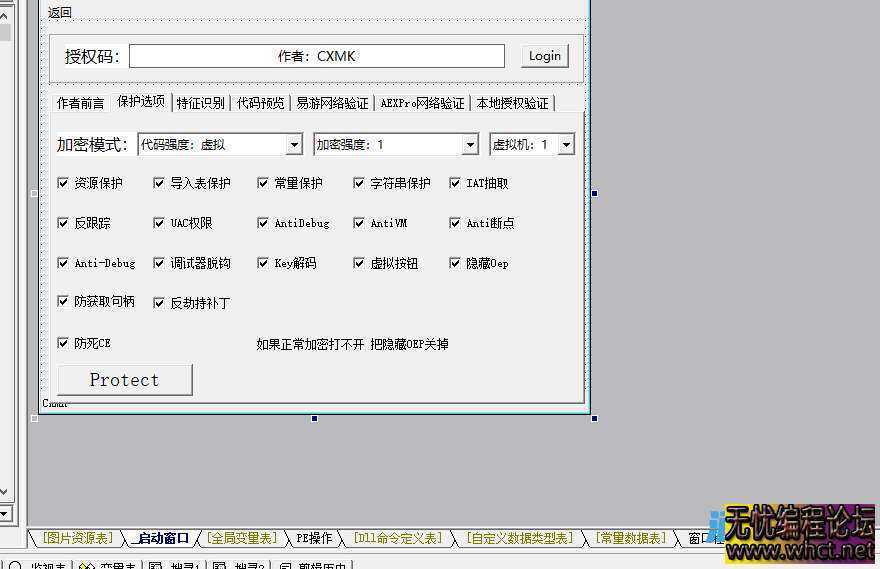Uncheck the 字符串保护 checkbox
This screenshot has height=569, width=880.
pos(359,183)
